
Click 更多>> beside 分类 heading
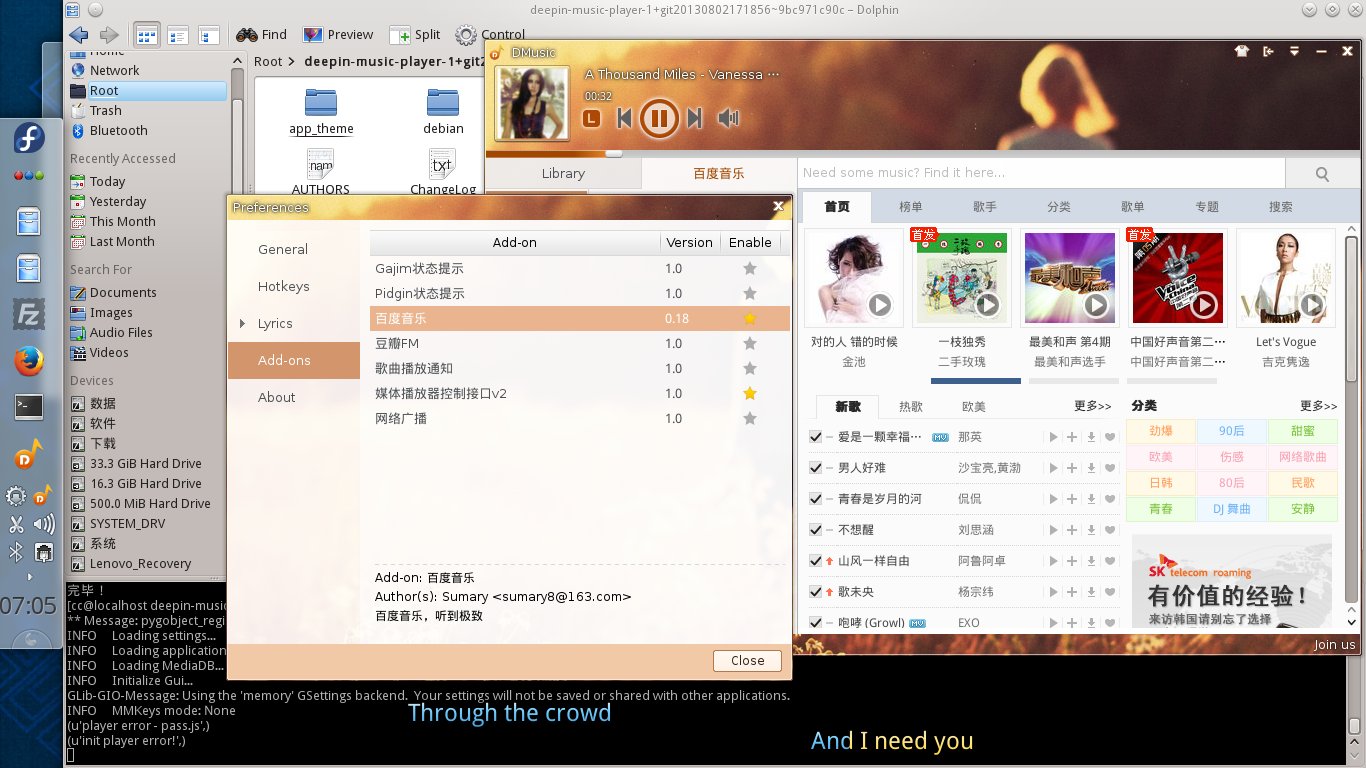pyautogui.click(x=1318, y=406)
